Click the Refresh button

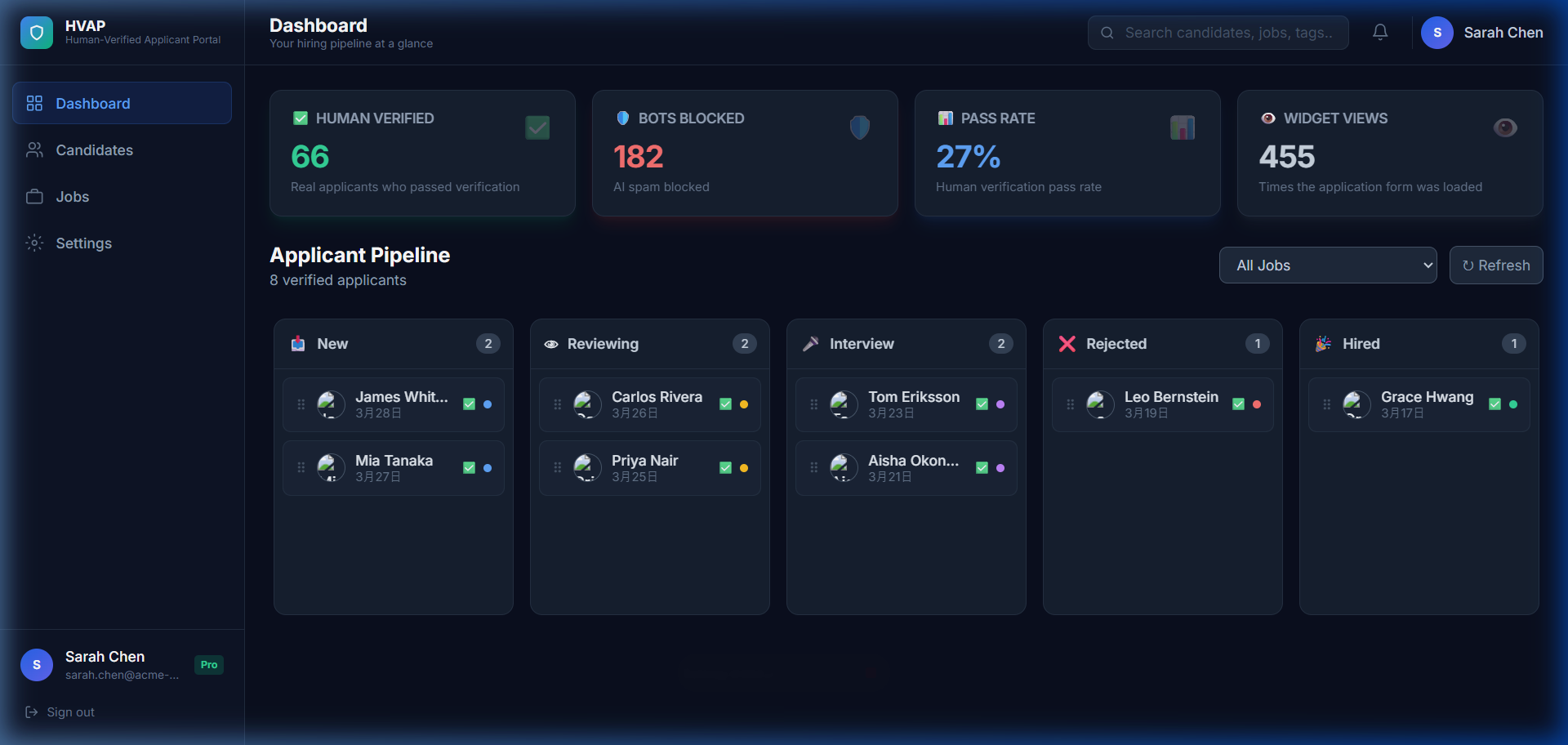pyautogui.click(x=1496, y=265)
